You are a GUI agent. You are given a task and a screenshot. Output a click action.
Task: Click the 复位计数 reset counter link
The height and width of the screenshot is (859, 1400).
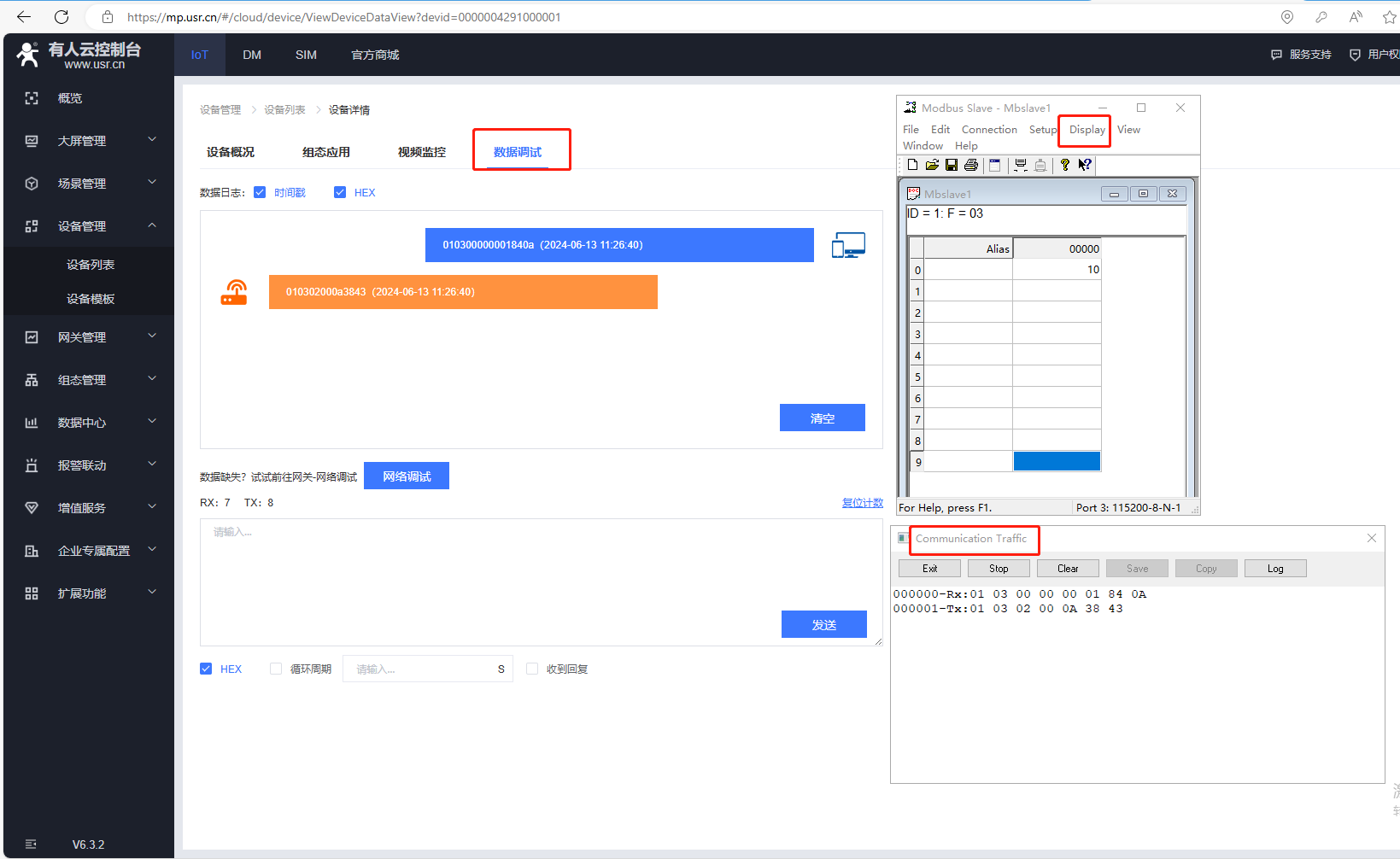click(x=862, y=503)
